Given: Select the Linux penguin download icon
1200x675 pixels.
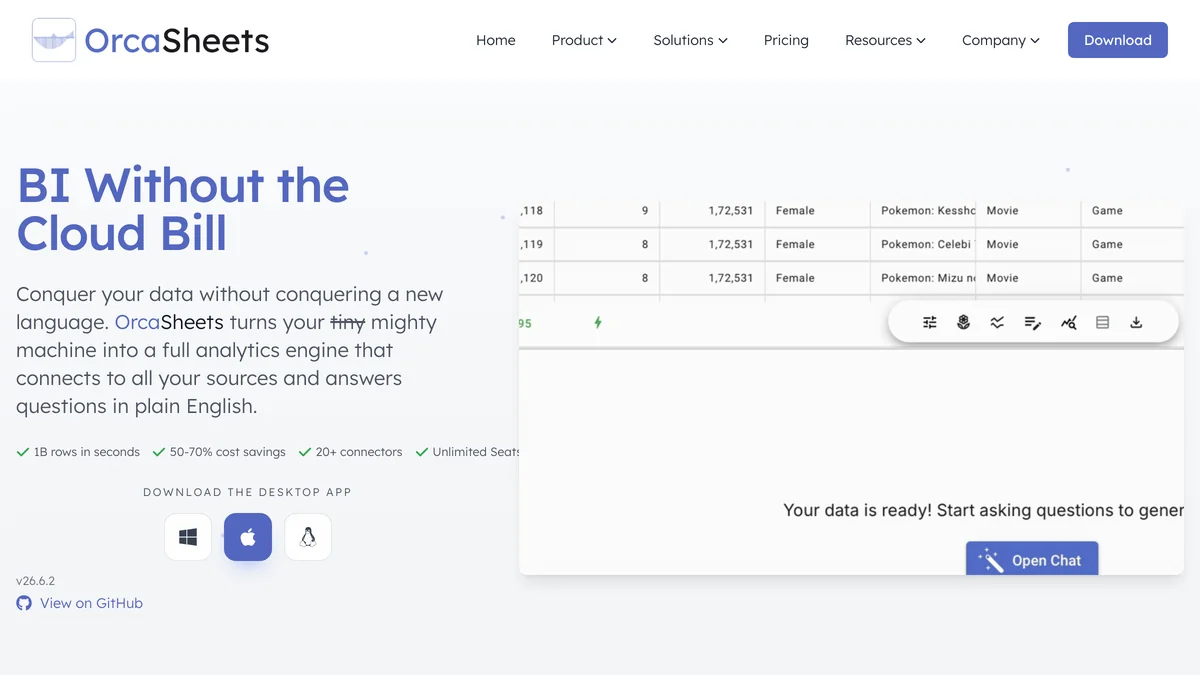Looking at the screenshot, I should point(308,537).
